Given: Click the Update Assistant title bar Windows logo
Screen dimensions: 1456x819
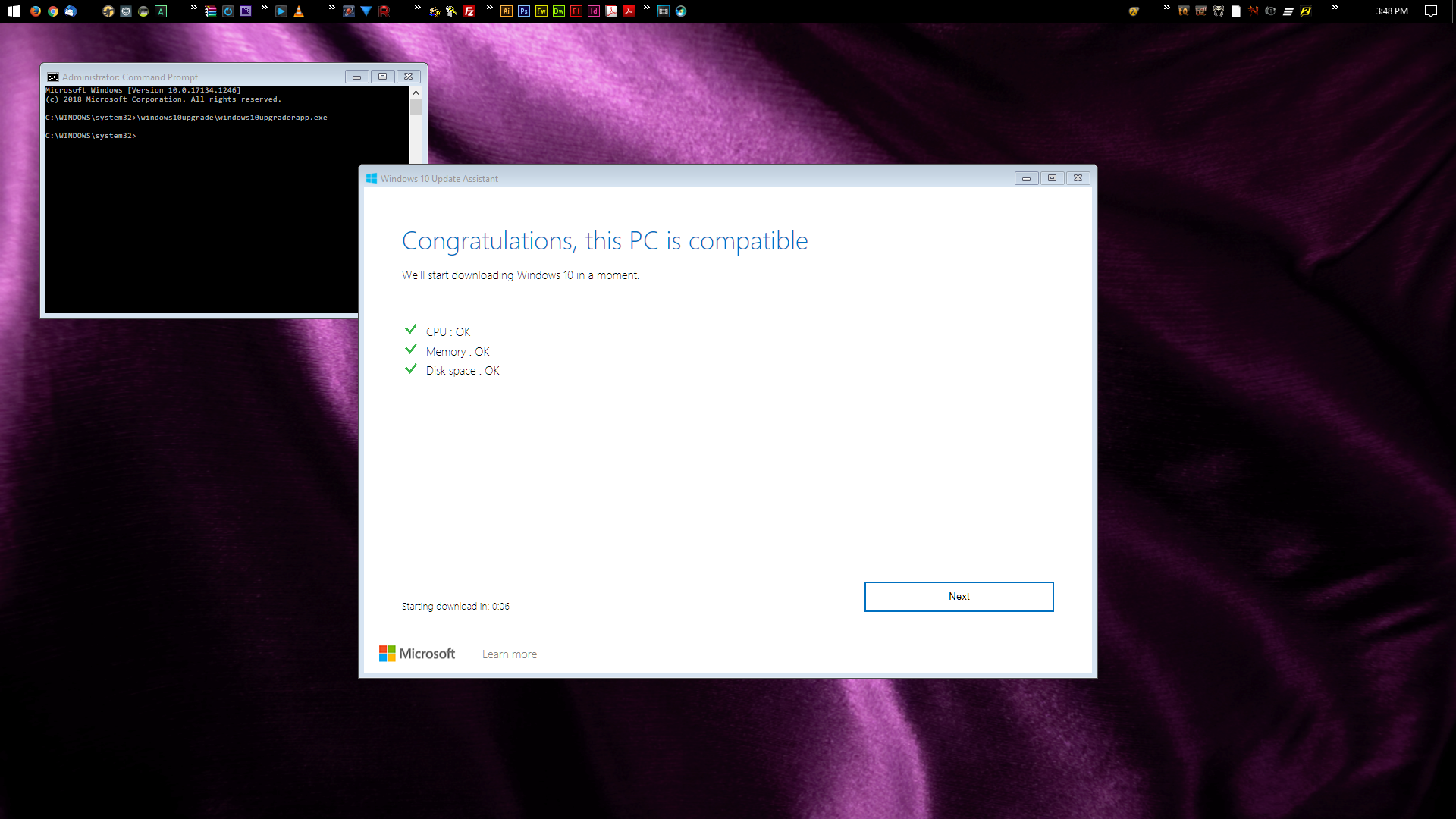Looking at the screenshot, I should 372,178.
